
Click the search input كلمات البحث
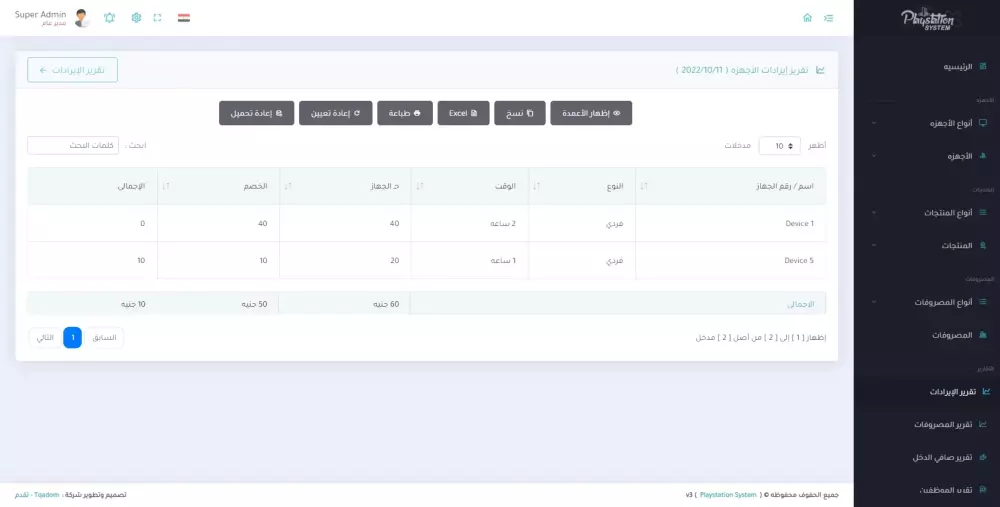73,145
